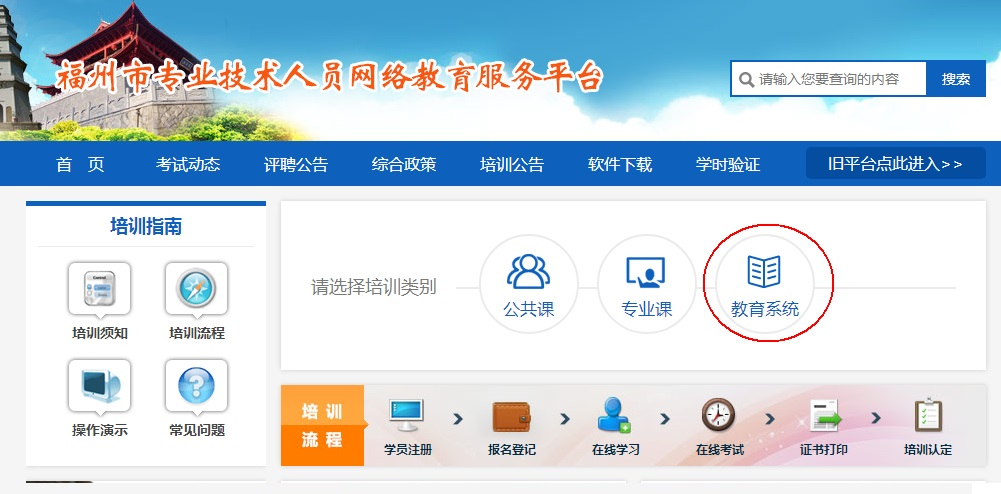The height and width of the screenshot is (494, 1001).
Task: Click the 培训须知 label text
Action: click(100, 333)
